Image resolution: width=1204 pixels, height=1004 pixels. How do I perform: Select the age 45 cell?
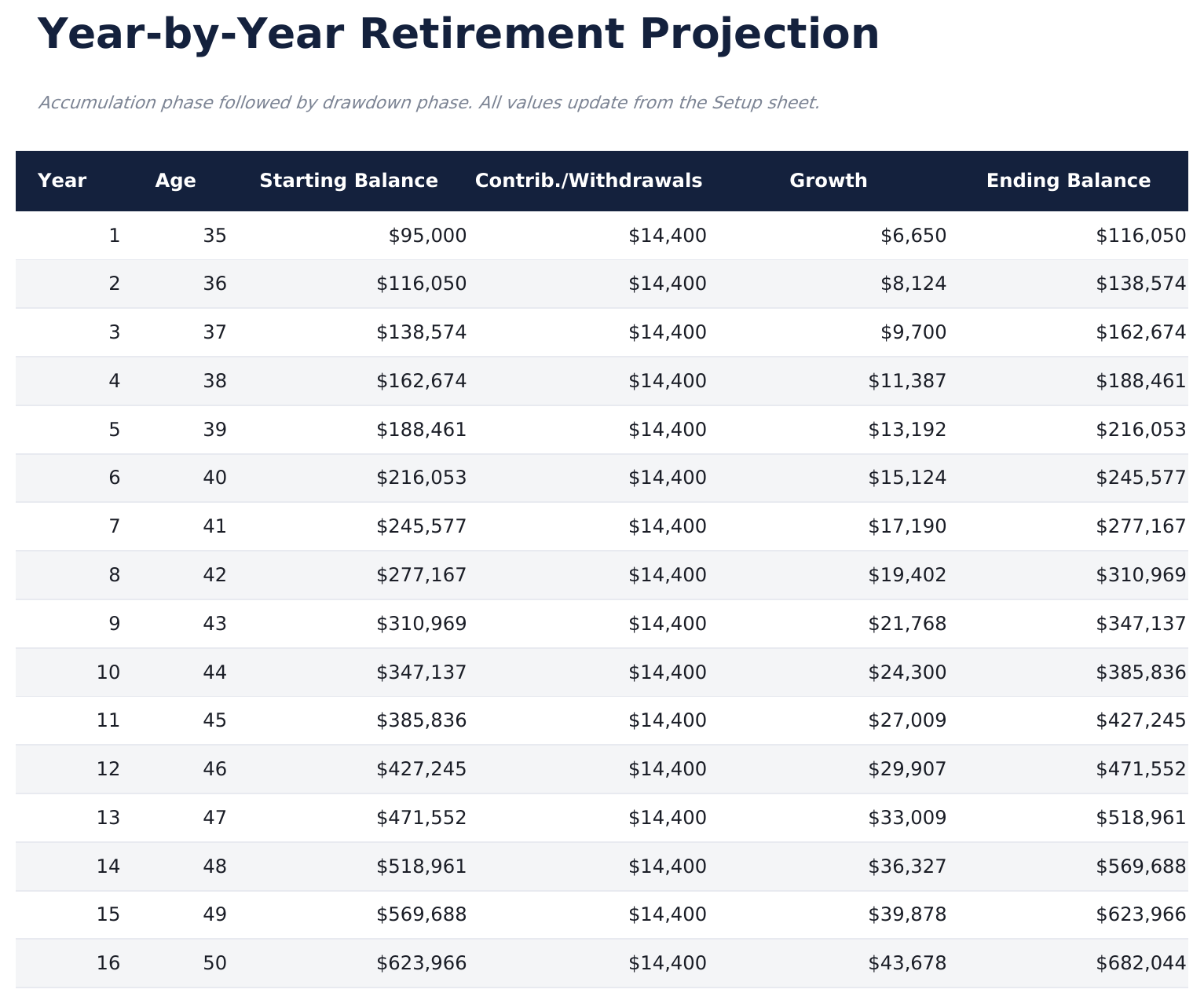coord(214,720)
